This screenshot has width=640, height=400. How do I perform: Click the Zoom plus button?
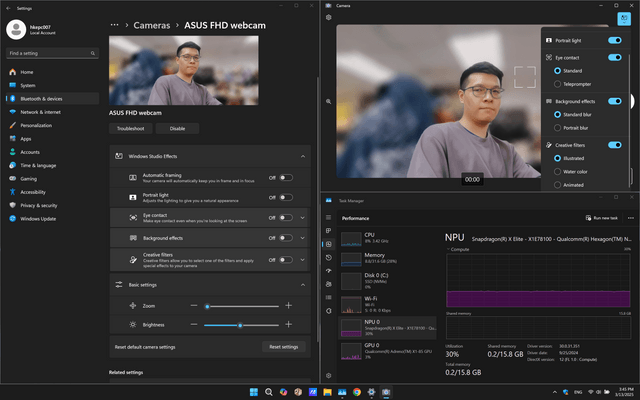pos(289,305)
